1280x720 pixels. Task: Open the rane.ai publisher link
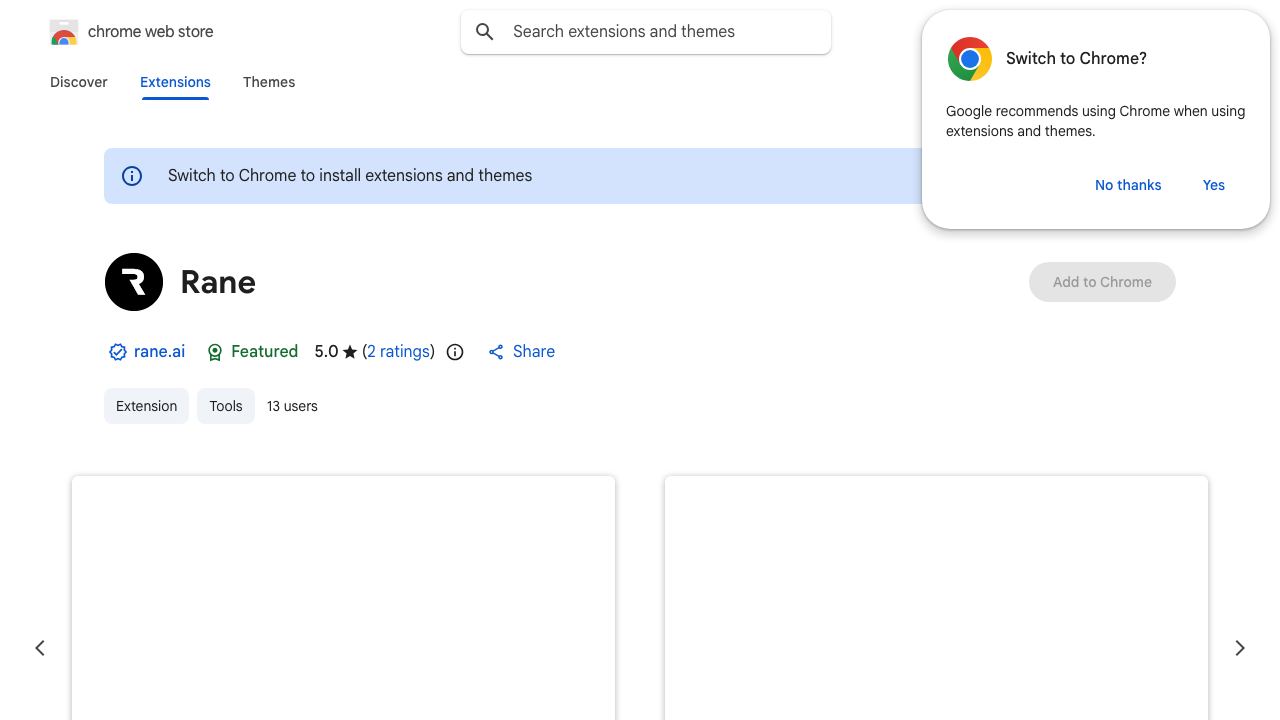pyautogui.click(x=159, y=352)
